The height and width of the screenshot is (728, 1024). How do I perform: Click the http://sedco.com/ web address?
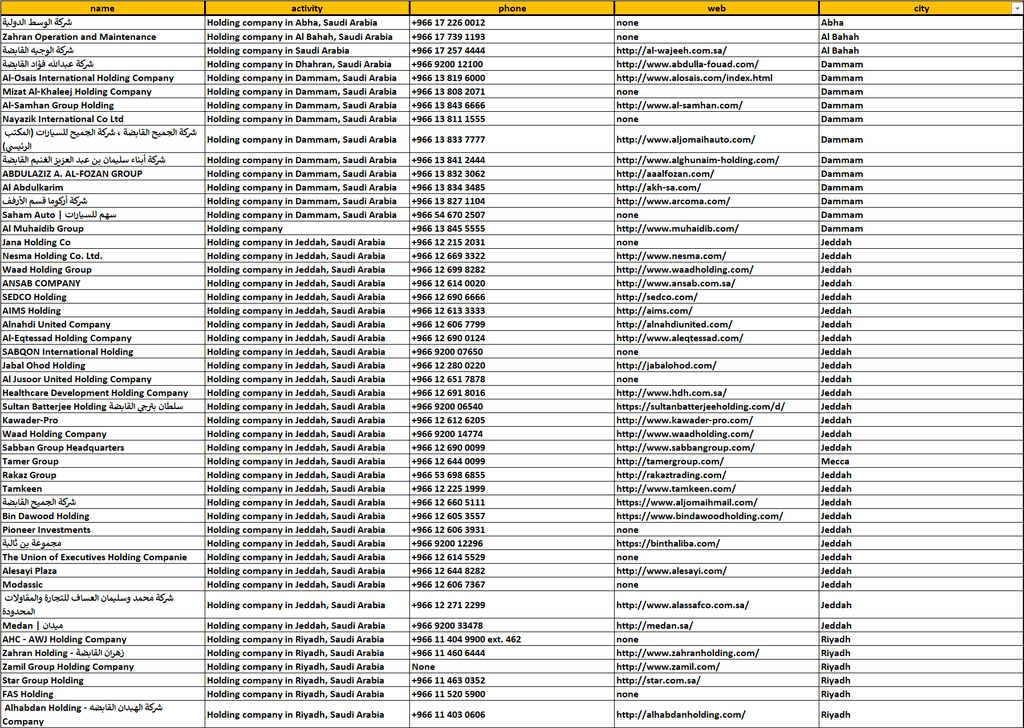(x=657, y=297)
